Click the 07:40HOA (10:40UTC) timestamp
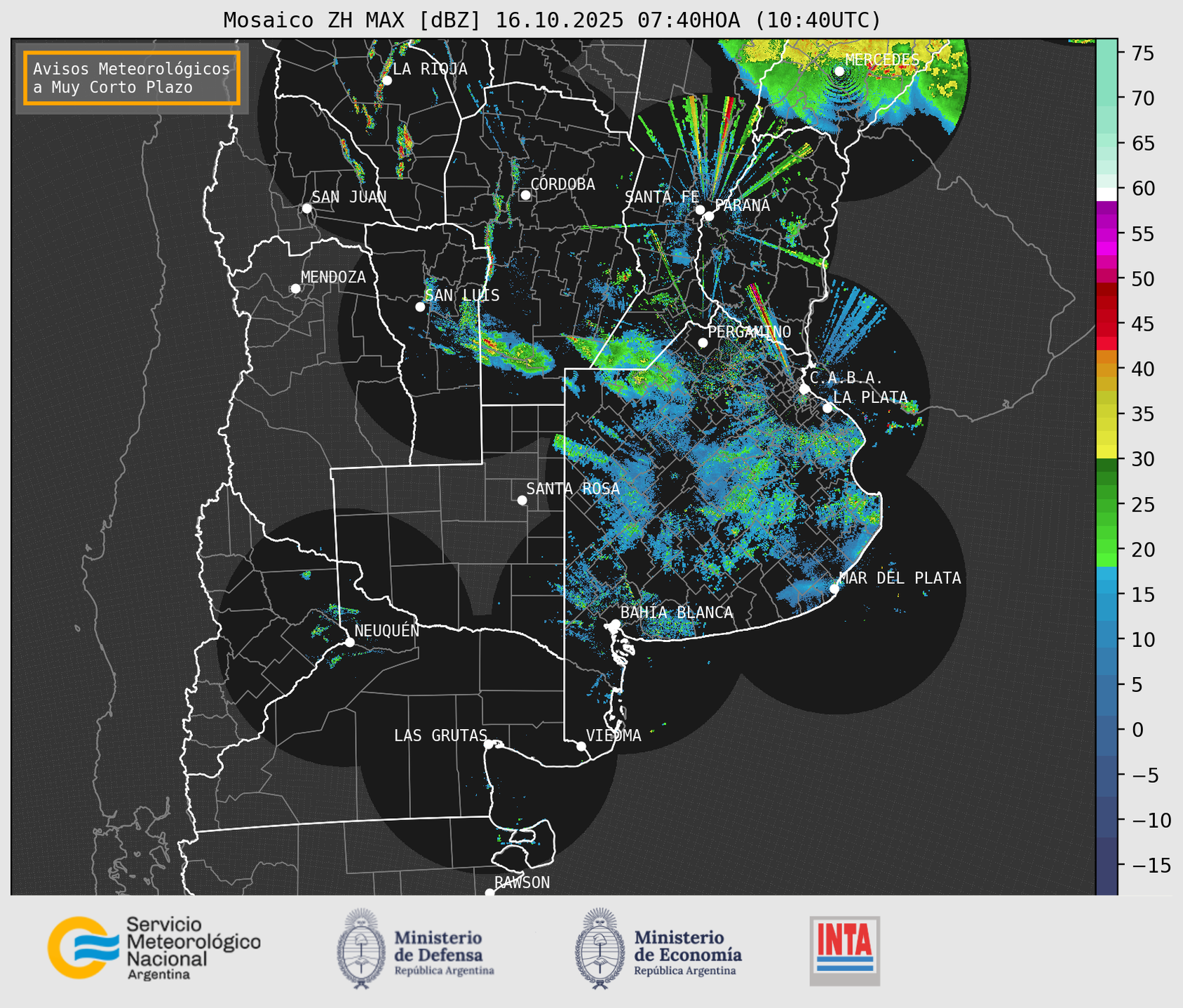The image size is (1183, 1008). [759, 20]
